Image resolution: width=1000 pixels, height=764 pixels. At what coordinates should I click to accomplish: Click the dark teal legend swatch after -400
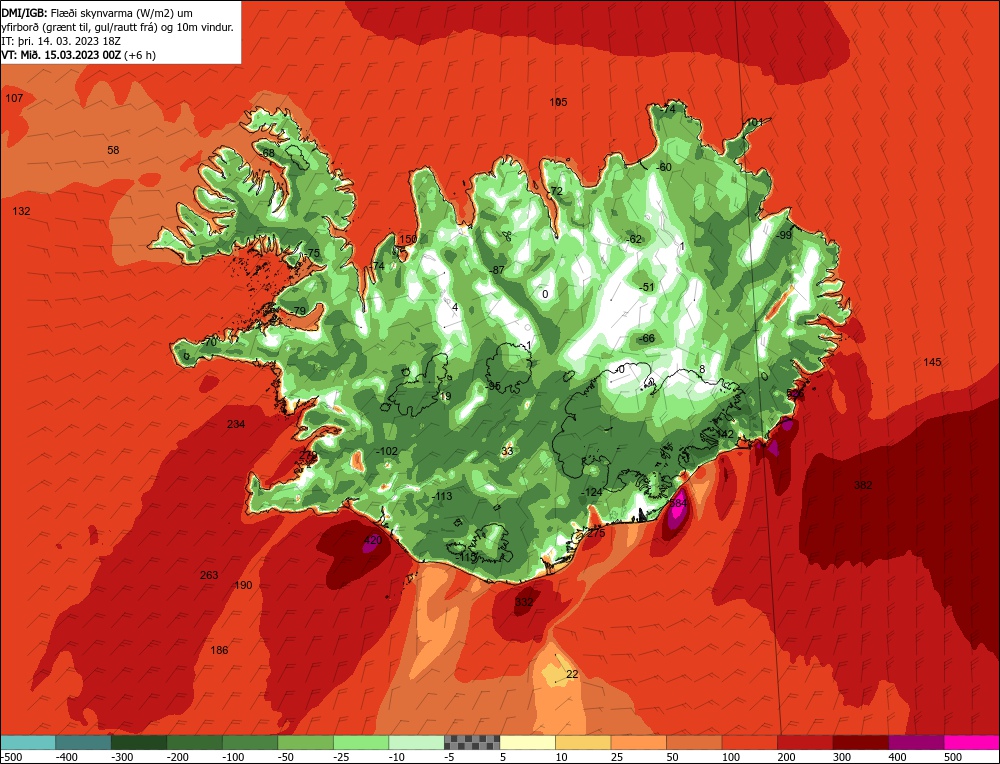click(x=83, y=742)
